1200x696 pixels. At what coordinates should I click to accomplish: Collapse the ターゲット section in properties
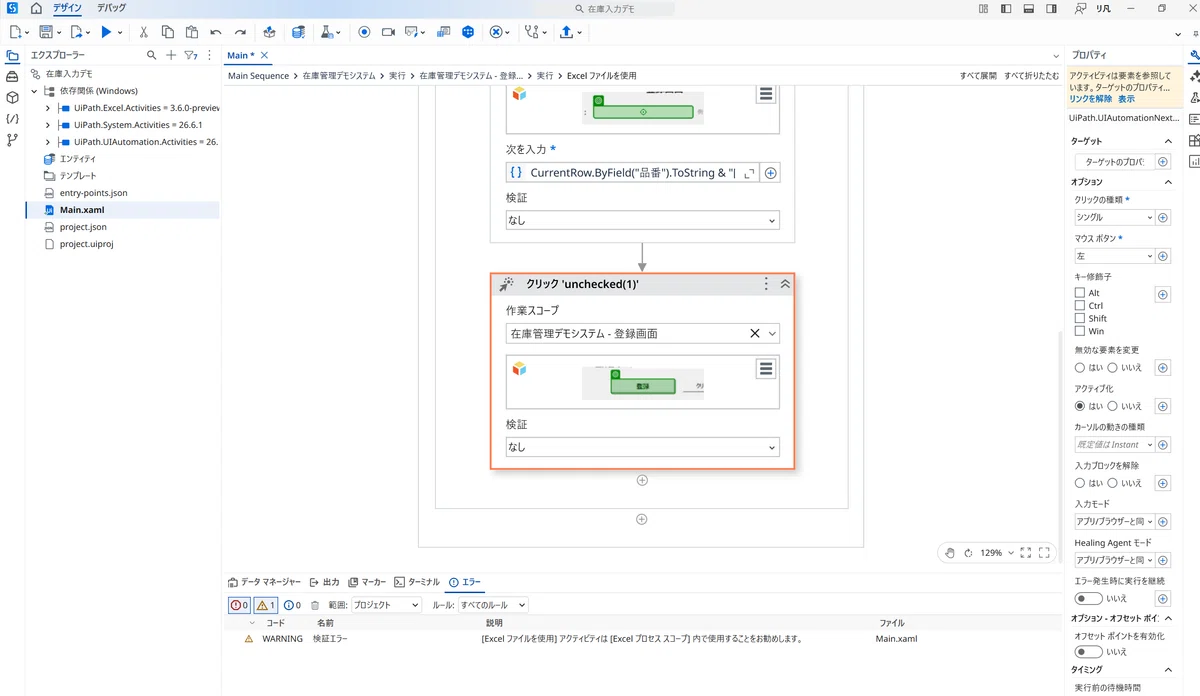point(1168,142)
